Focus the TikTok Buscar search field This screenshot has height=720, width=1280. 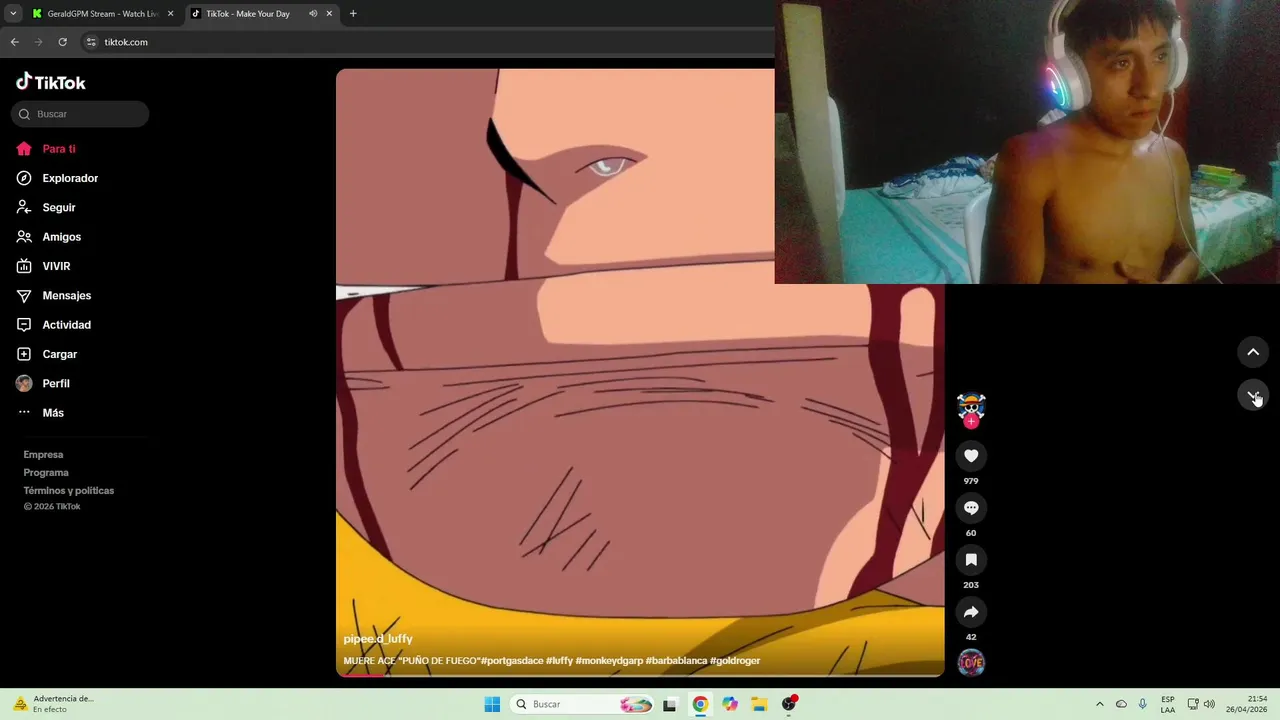80,114
